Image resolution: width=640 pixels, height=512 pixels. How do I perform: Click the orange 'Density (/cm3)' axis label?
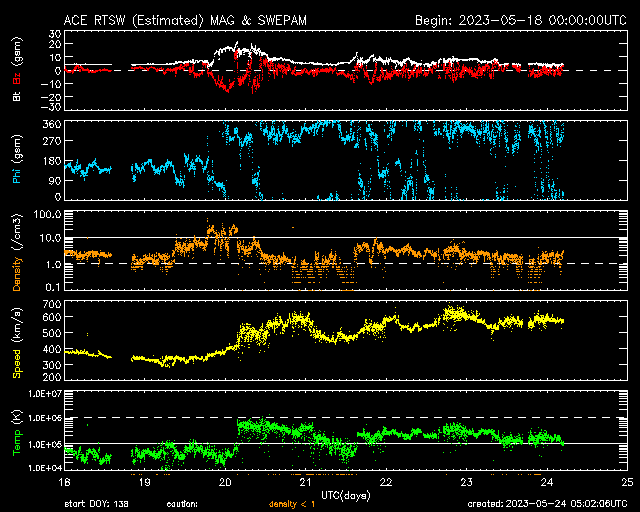[17, 252]
